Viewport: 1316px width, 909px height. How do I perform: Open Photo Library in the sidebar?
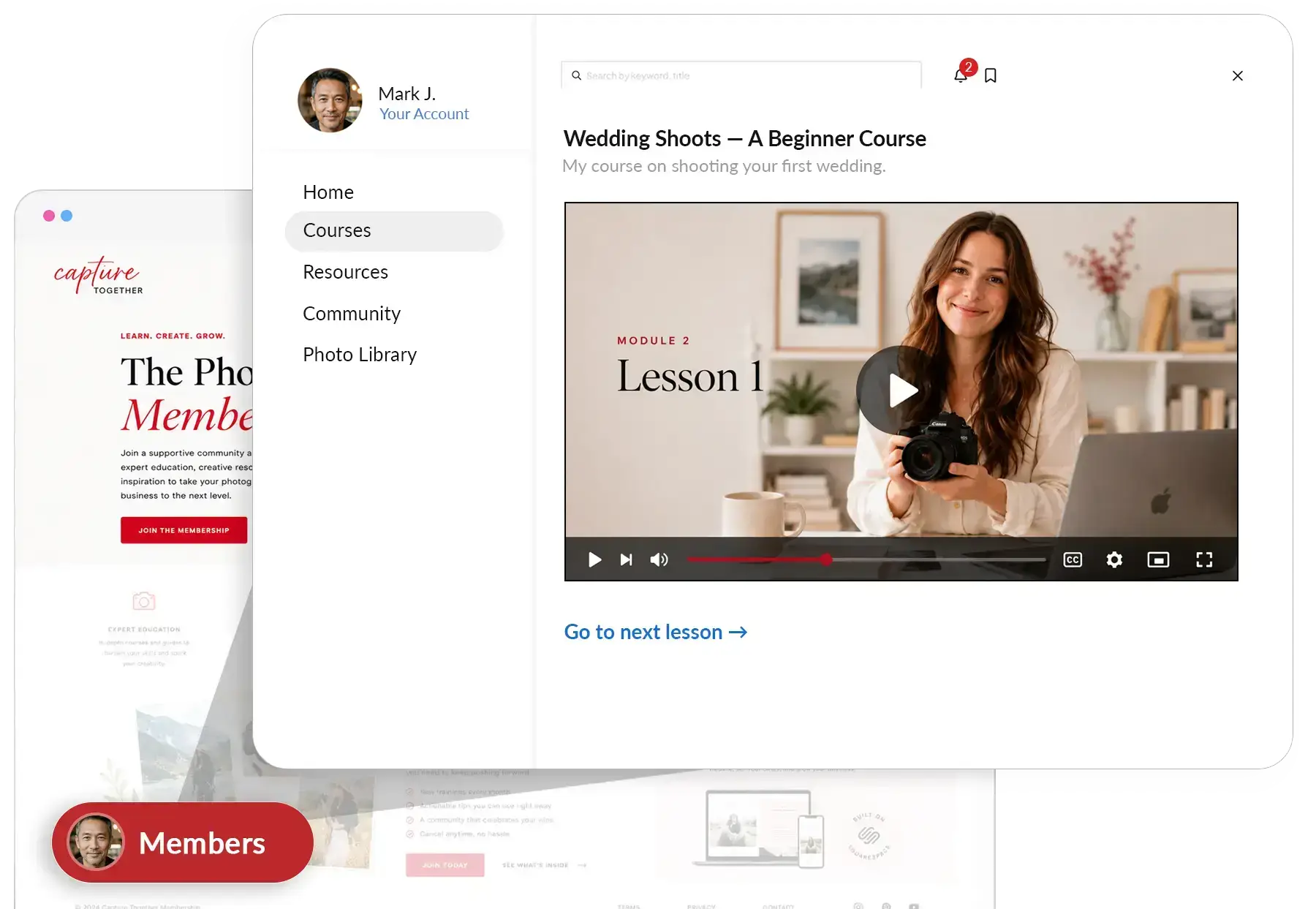pos(360,355)
